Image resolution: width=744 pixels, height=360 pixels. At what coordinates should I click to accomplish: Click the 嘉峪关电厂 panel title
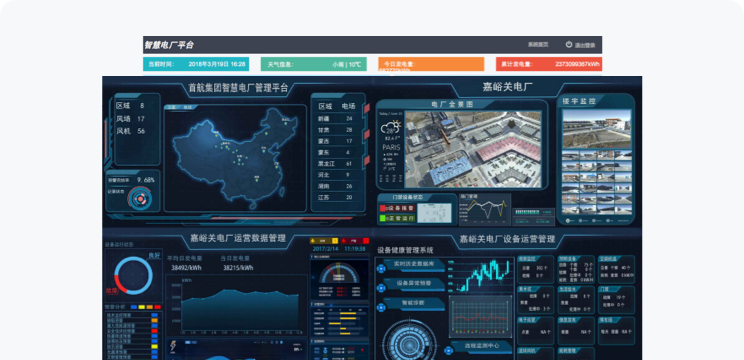[x=507, y=87]
